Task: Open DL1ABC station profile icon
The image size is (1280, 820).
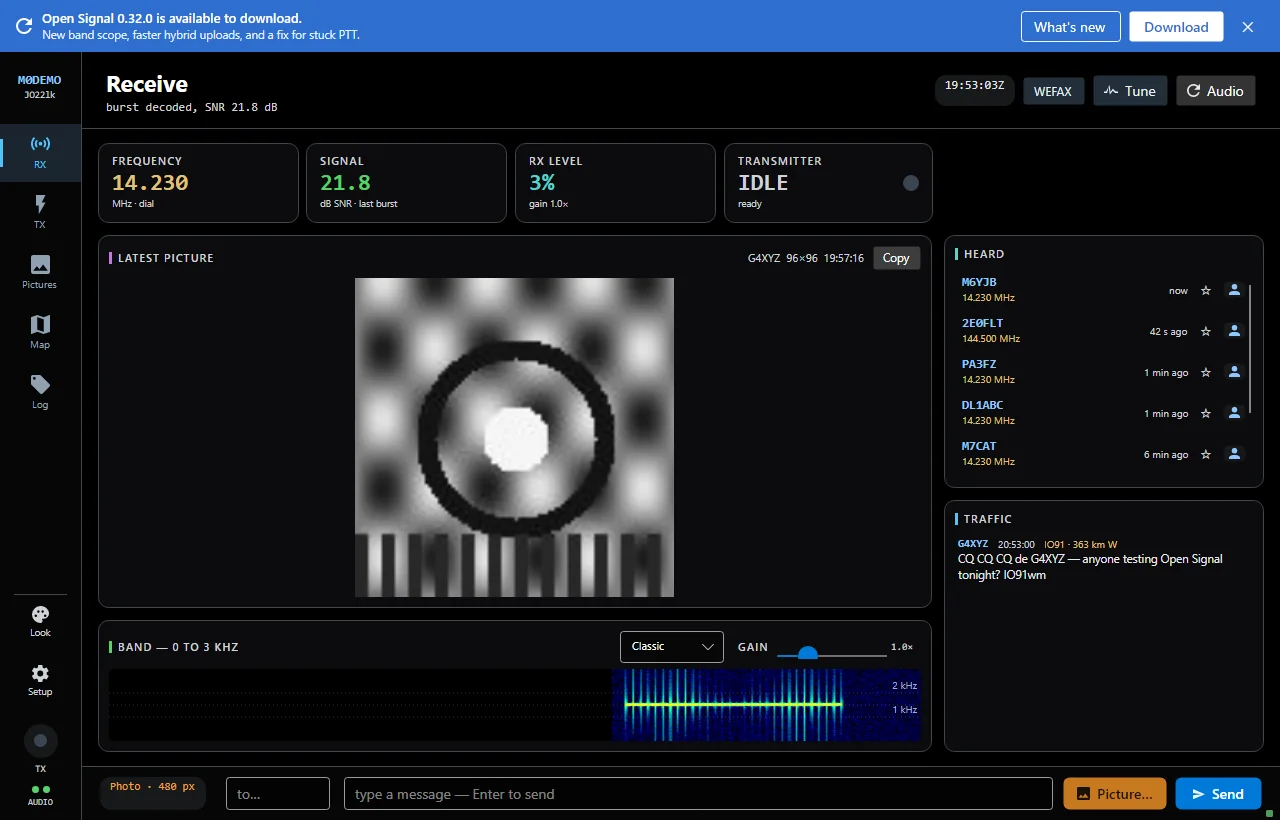Action: click(1234, 413)
